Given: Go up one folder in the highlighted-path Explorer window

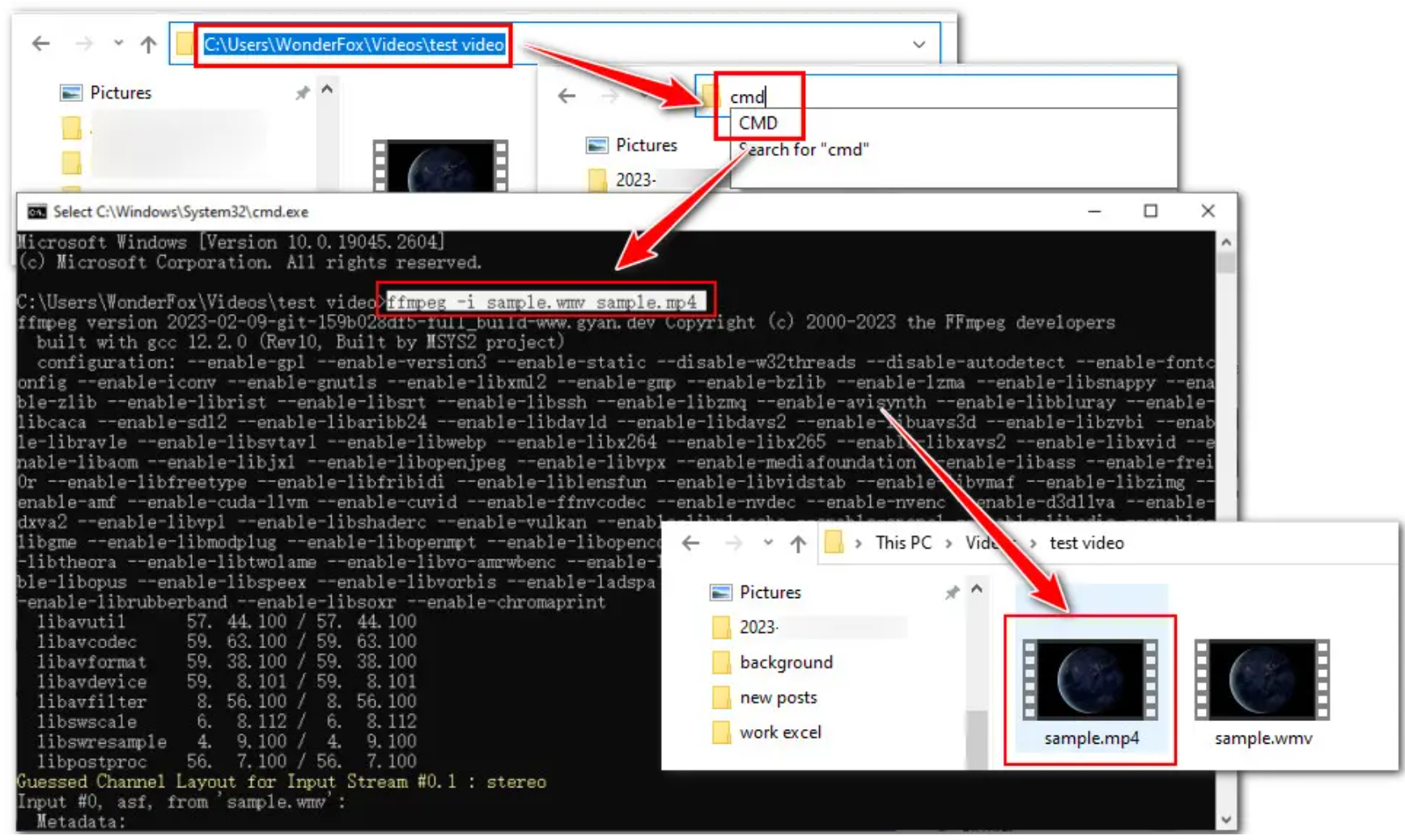Looking at the screenshot, I should [x=148, y=44].
